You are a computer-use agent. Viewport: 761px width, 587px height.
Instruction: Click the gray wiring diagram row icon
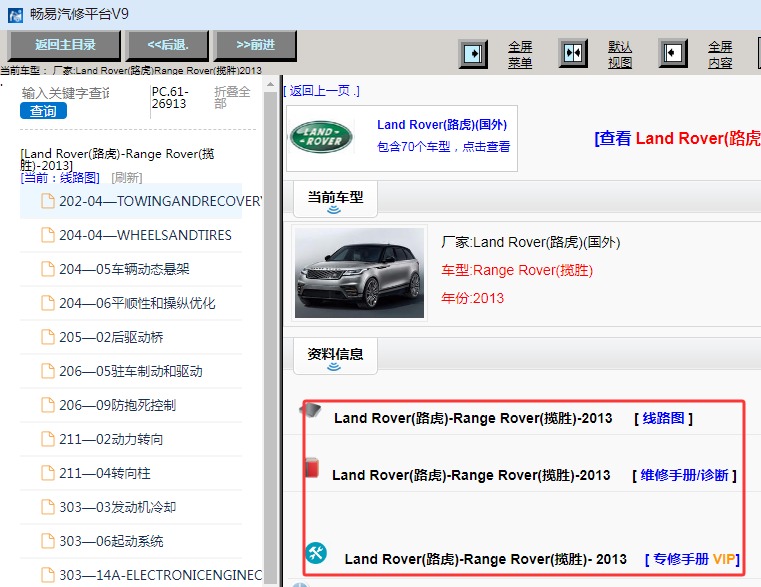[311, 411]
